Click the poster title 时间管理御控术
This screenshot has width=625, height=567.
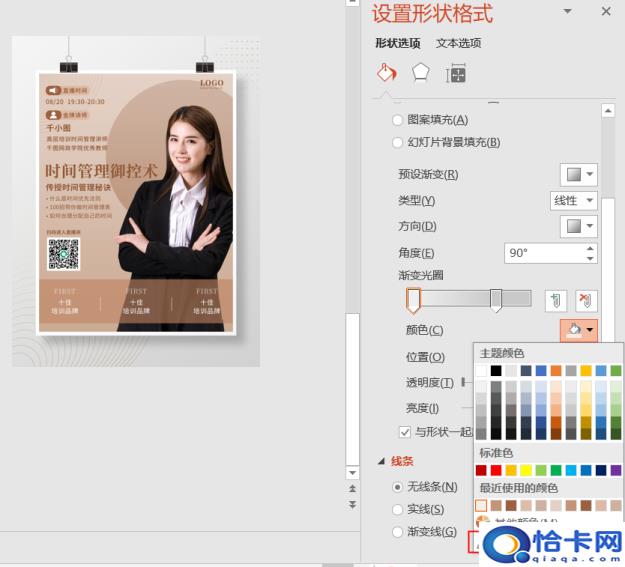[x=101, y=171]
